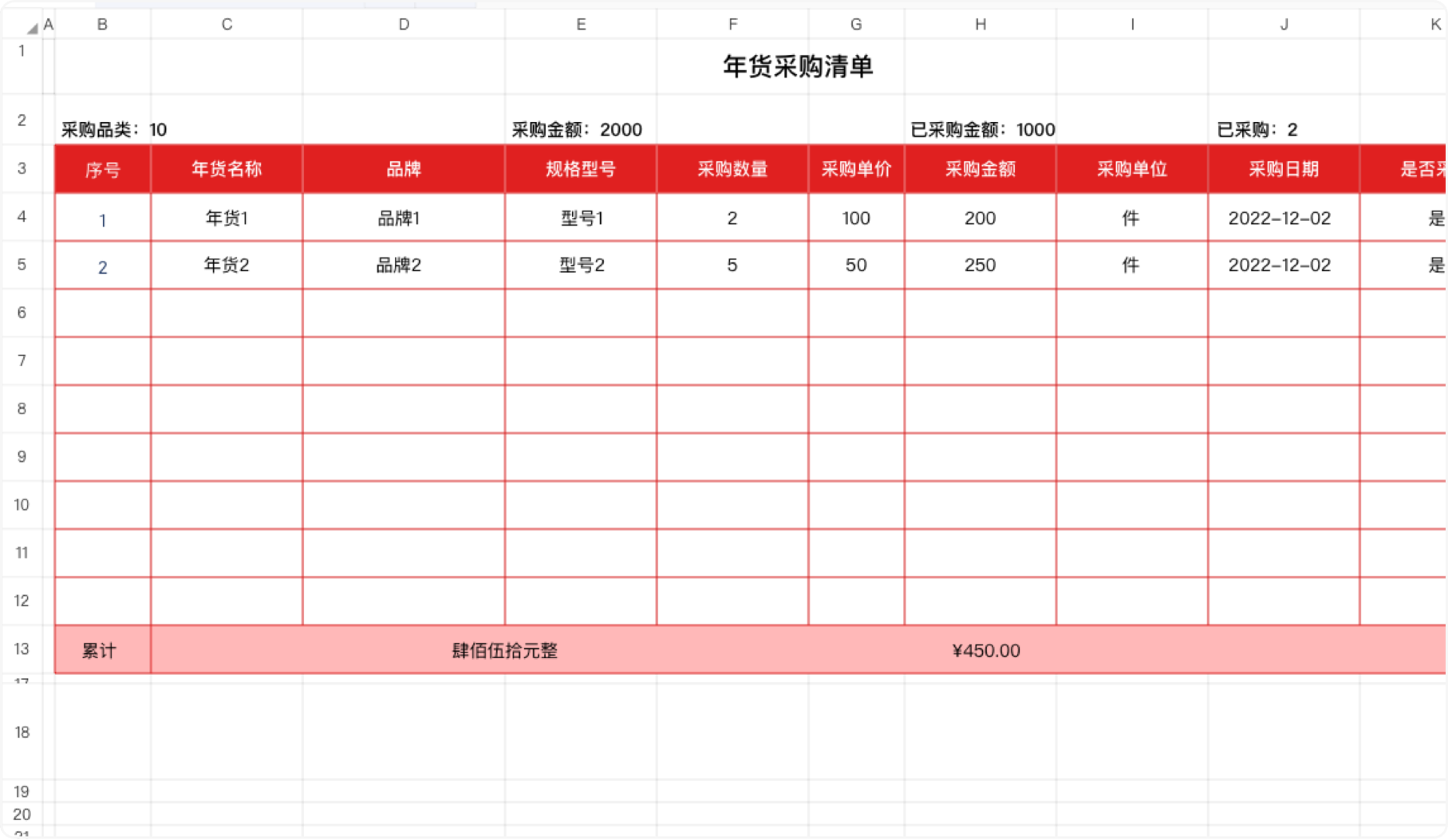The height and width of the screenshot is (840, 1448).
Task: Select the column D header
Action: pyautogui.click(x=404, y=25)
